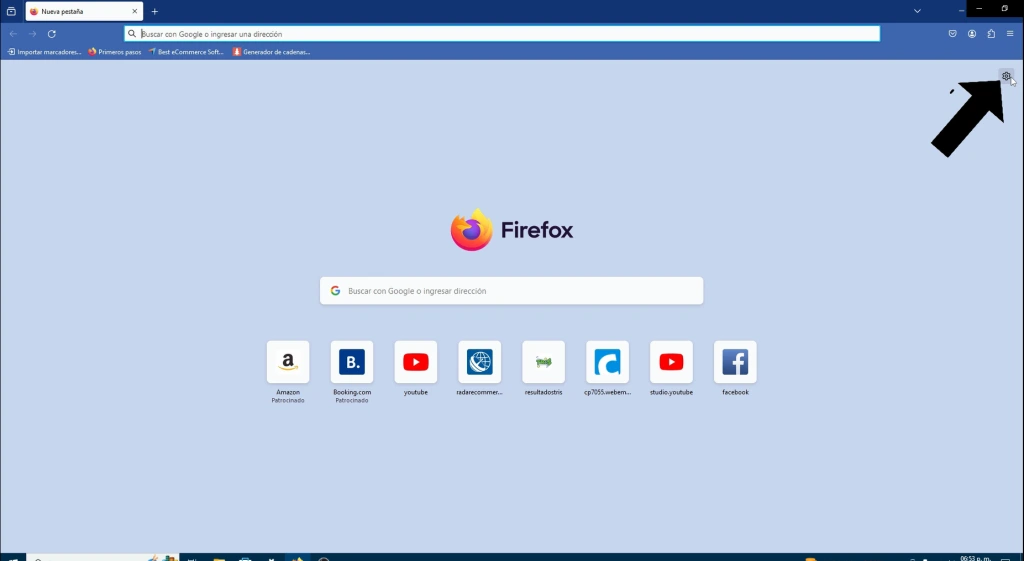The height and width of the screenshot is (561, 1024).
Task: Open the Best eCommerce Soft bookmark
Action: point(185,52)
